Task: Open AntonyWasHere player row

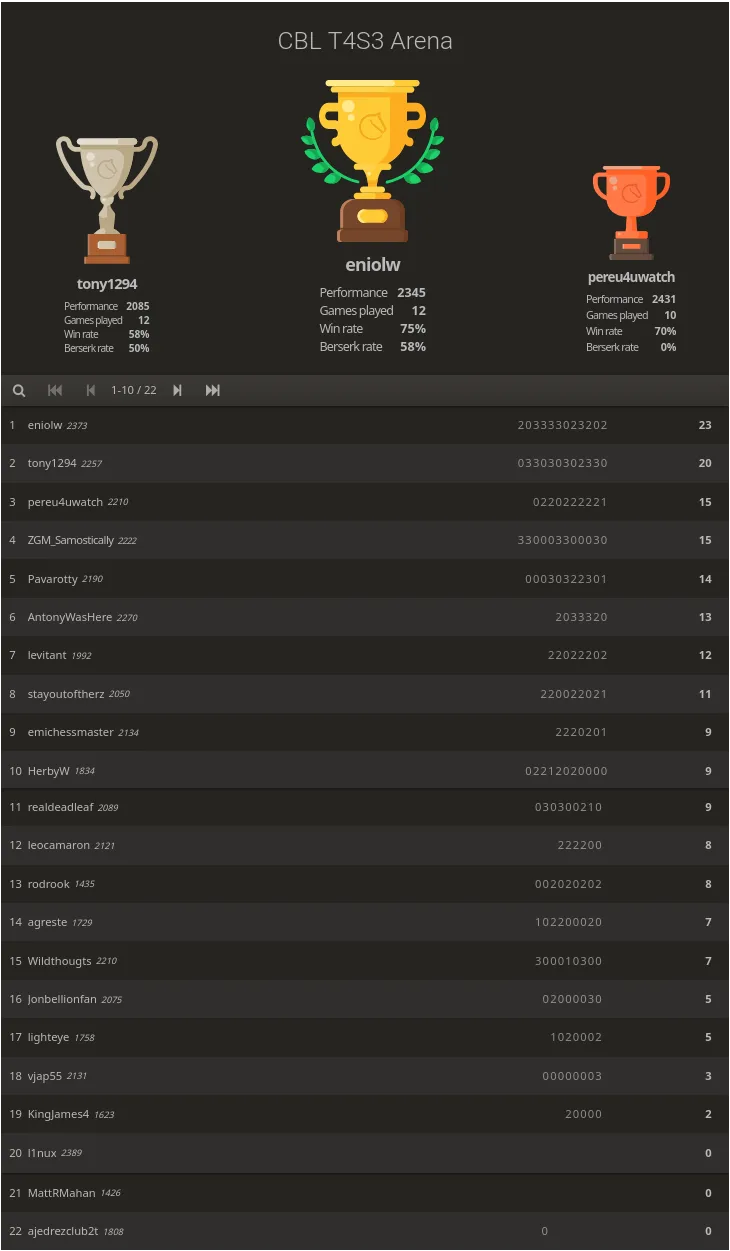Action: coord(69,617)
